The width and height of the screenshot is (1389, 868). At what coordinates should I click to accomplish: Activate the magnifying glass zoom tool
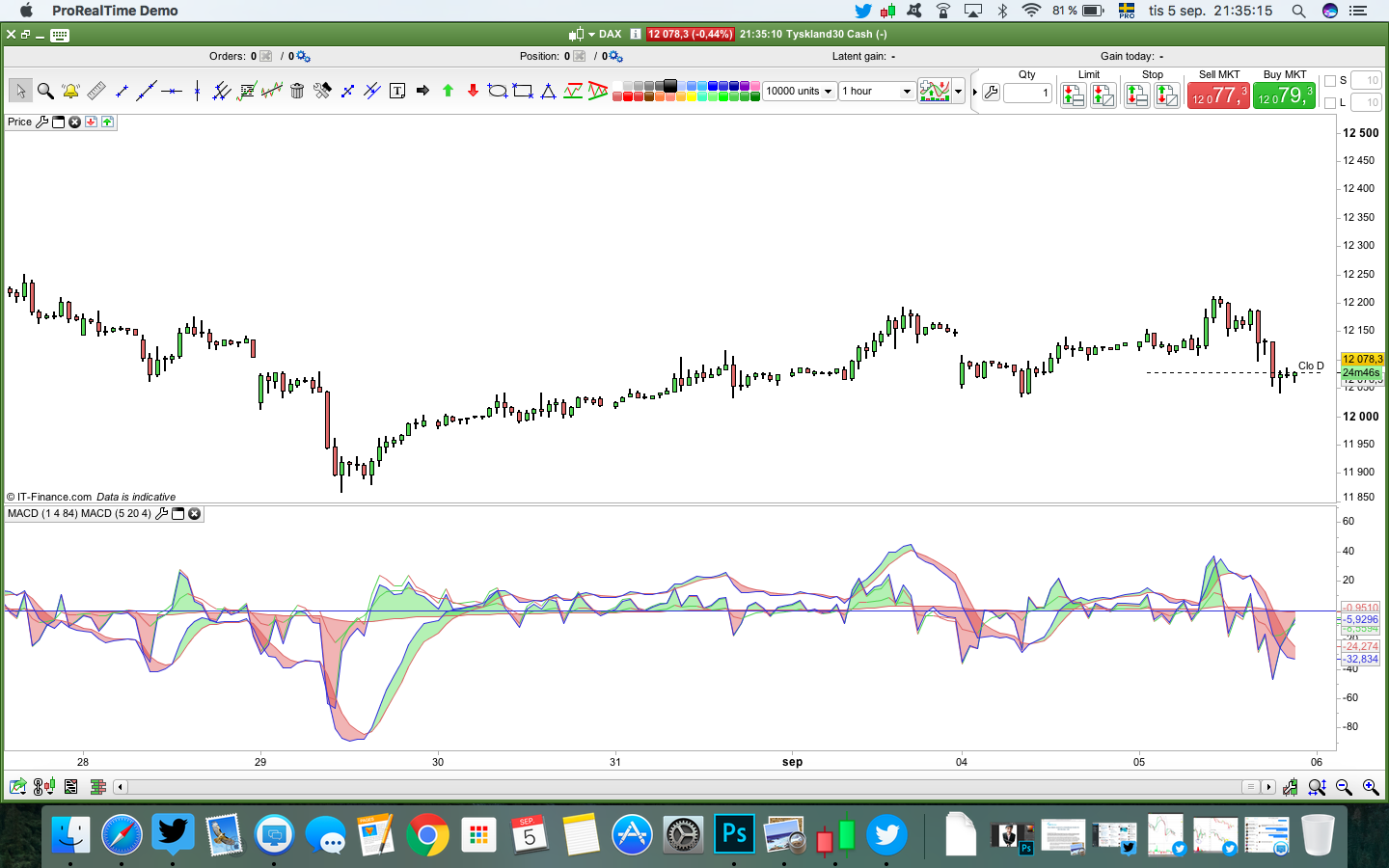point(45,91)
